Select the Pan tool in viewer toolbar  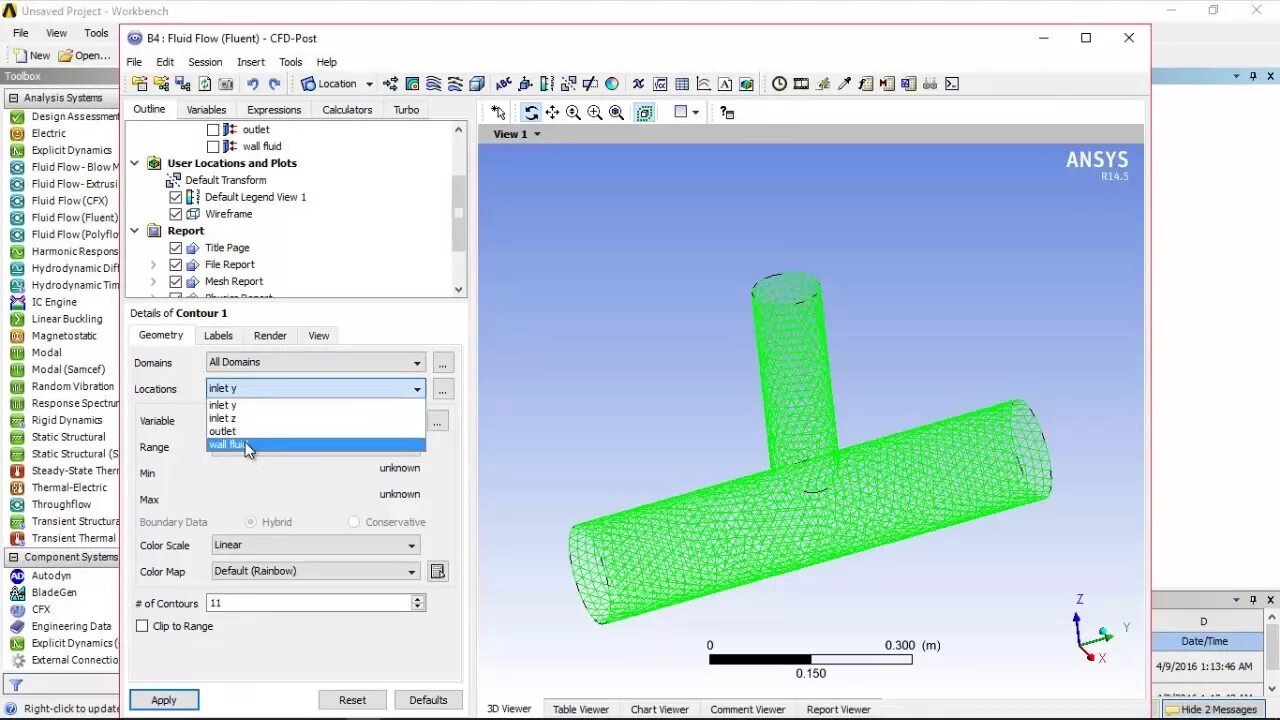click(x=552, y=113)
